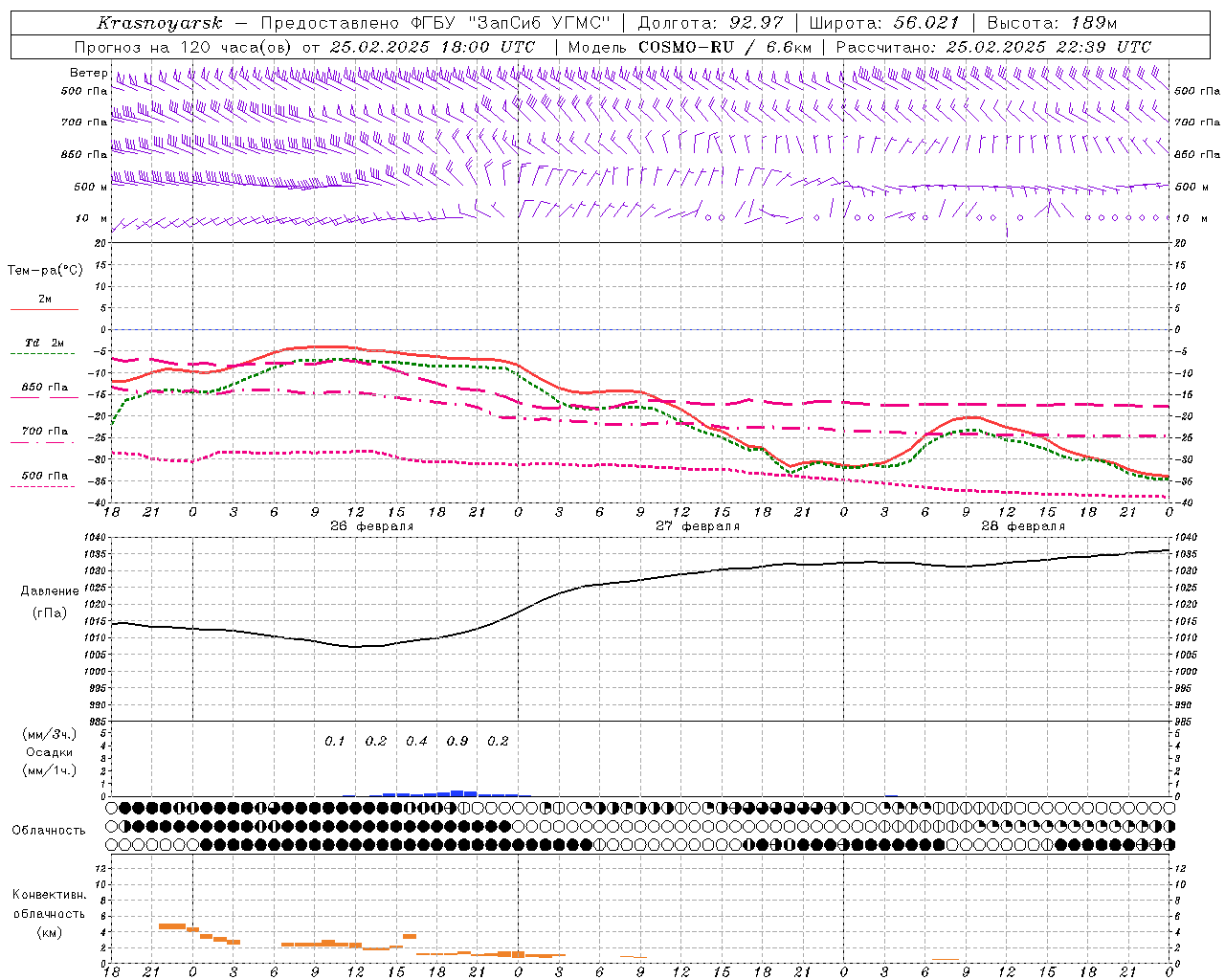Screen dimensions: 1225x980
Task: Click the 'Конвективн.' label
Action: click(x=50, y=895)
